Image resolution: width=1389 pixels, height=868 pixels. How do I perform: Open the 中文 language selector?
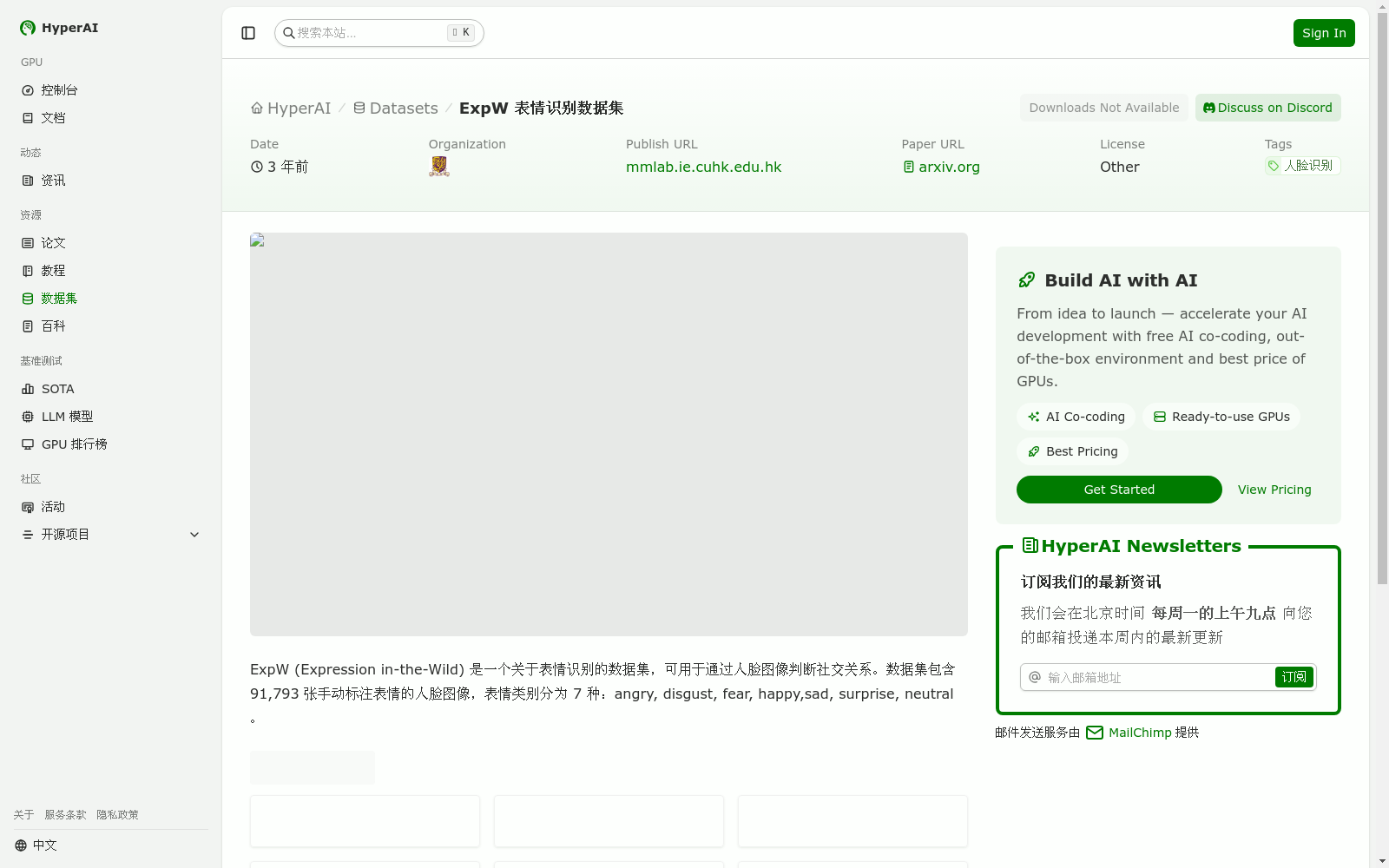pyautogui.click(x=36, y=845)
